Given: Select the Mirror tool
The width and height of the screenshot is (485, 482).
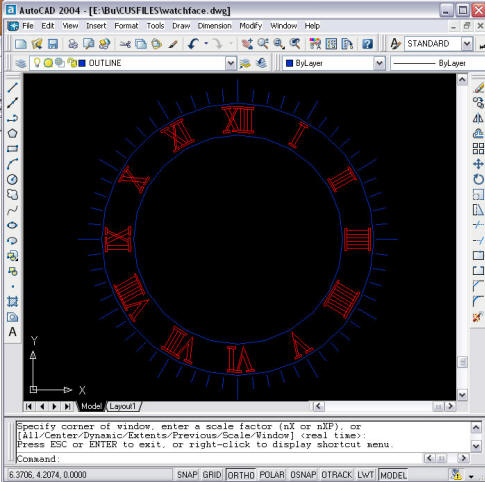Looking at the screenshot, I should [x=478, y=118].
